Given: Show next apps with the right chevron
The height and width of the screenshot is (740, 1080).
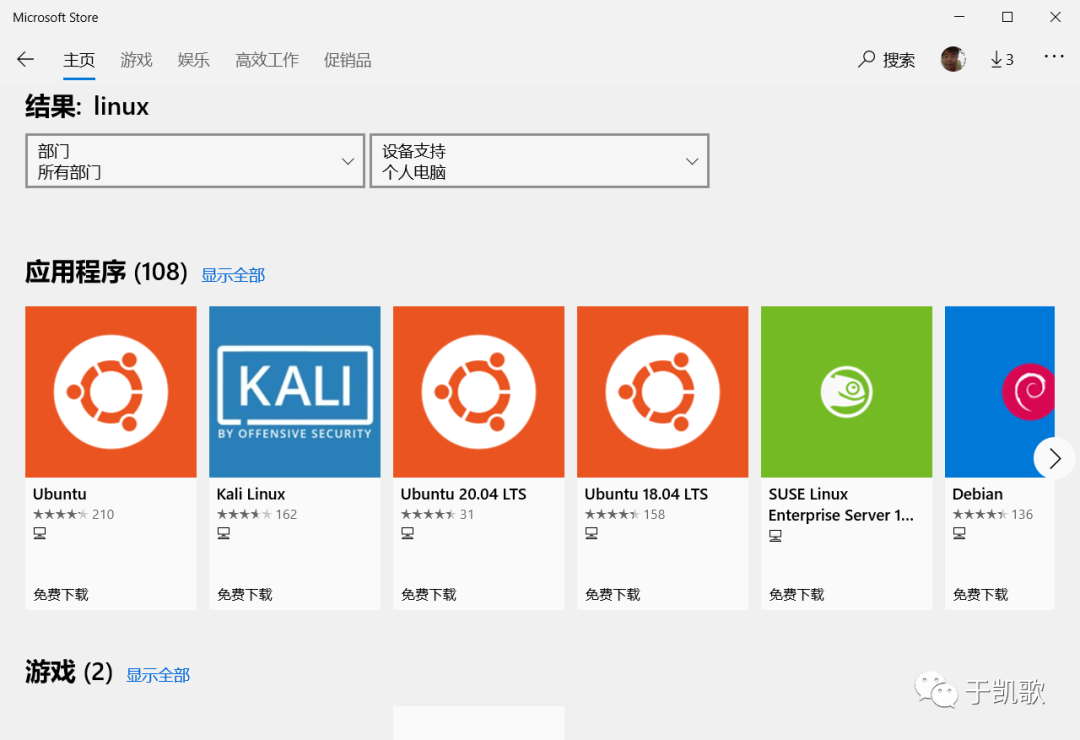Looking at the screenshot, I should [x=1055, y=458].
